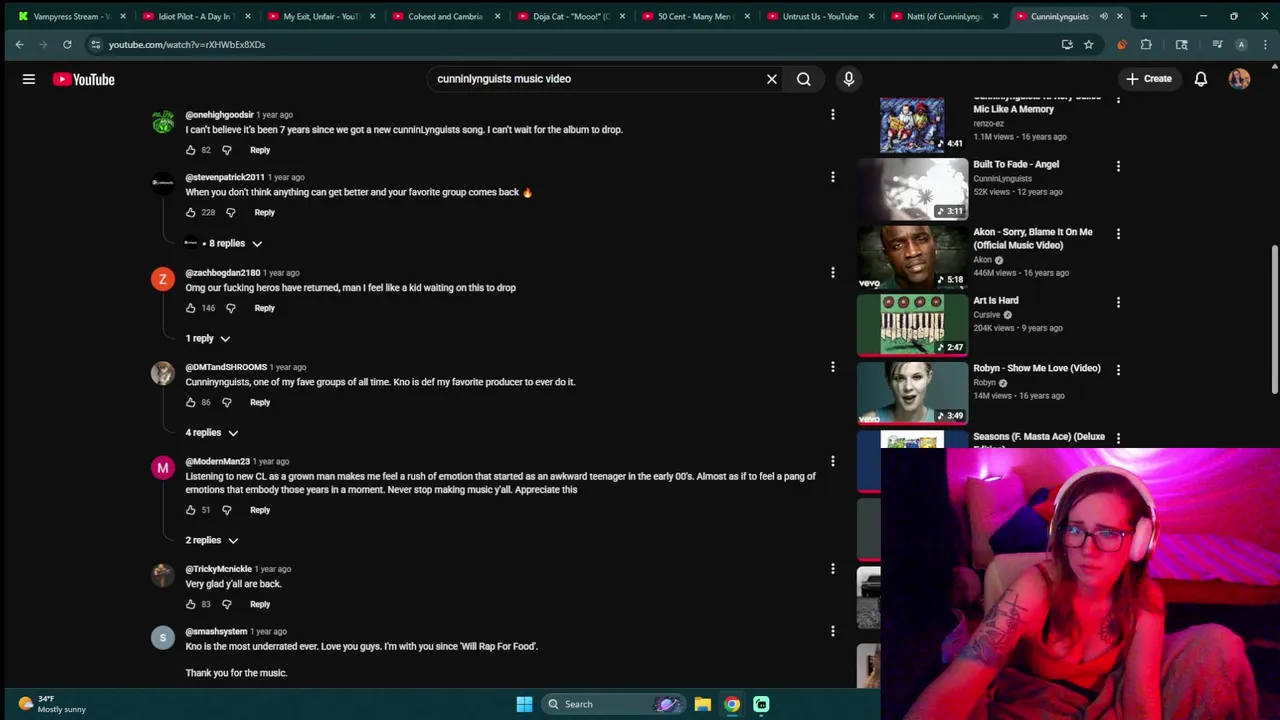The image size is (1280, 720).
Task: Like the comment by @stevenpatrick2011
Action: coord(190,212)
